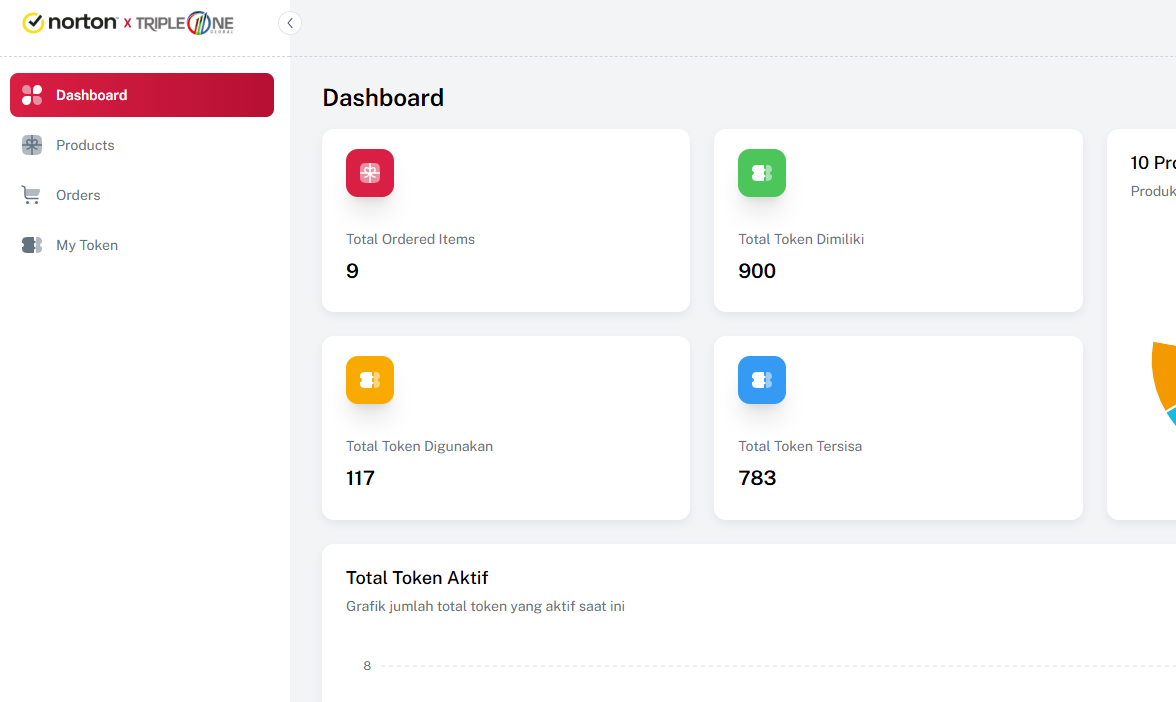
Task: Click the green ticket icon for Total Token Dimiliki
Action: (762, 173)
